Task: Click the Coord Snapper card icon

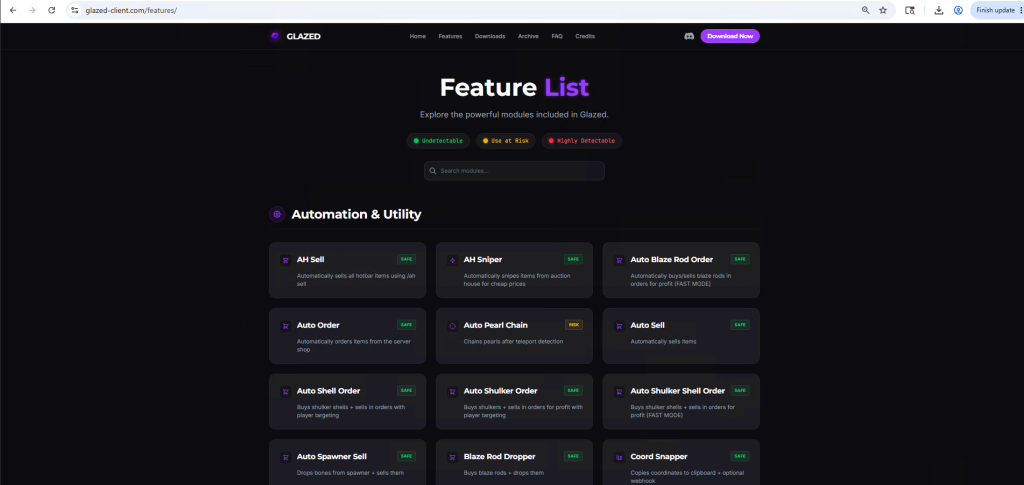Action: tap(618, 458)
